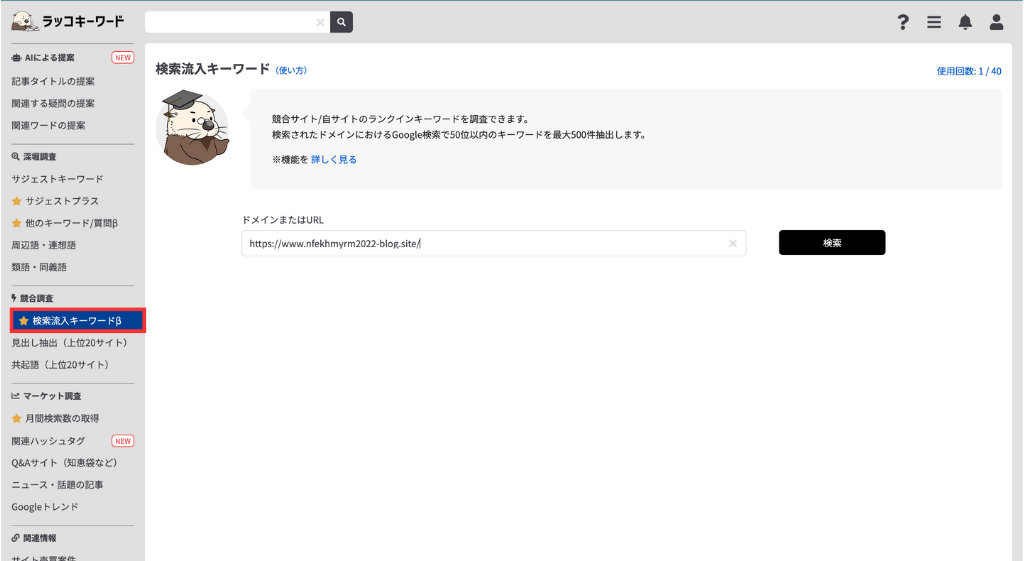The height and width of the screenshot is (561, 1024).
Task: Open 記事タイトルの提案 in sidebar
Action: pyautogui.click(x=53, y=81)
